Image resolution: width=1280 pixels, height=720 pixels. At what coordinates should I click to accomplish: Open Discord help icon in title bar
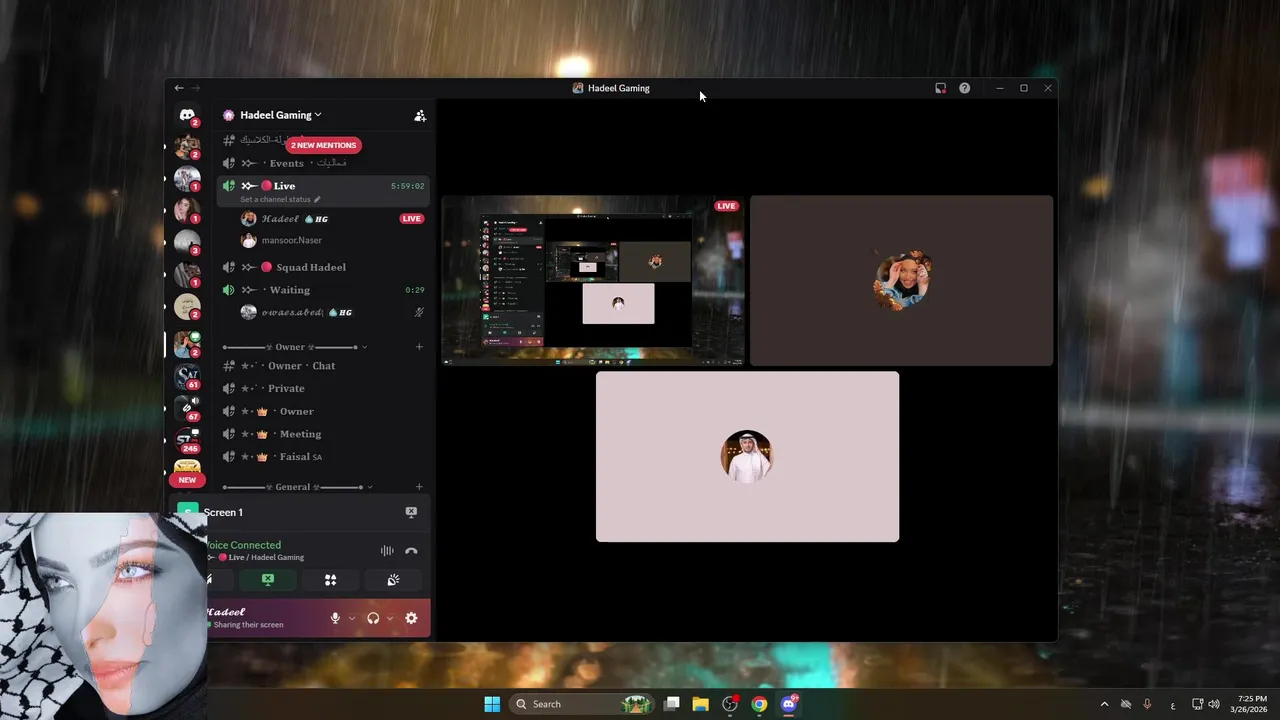(x=964, y=88)
